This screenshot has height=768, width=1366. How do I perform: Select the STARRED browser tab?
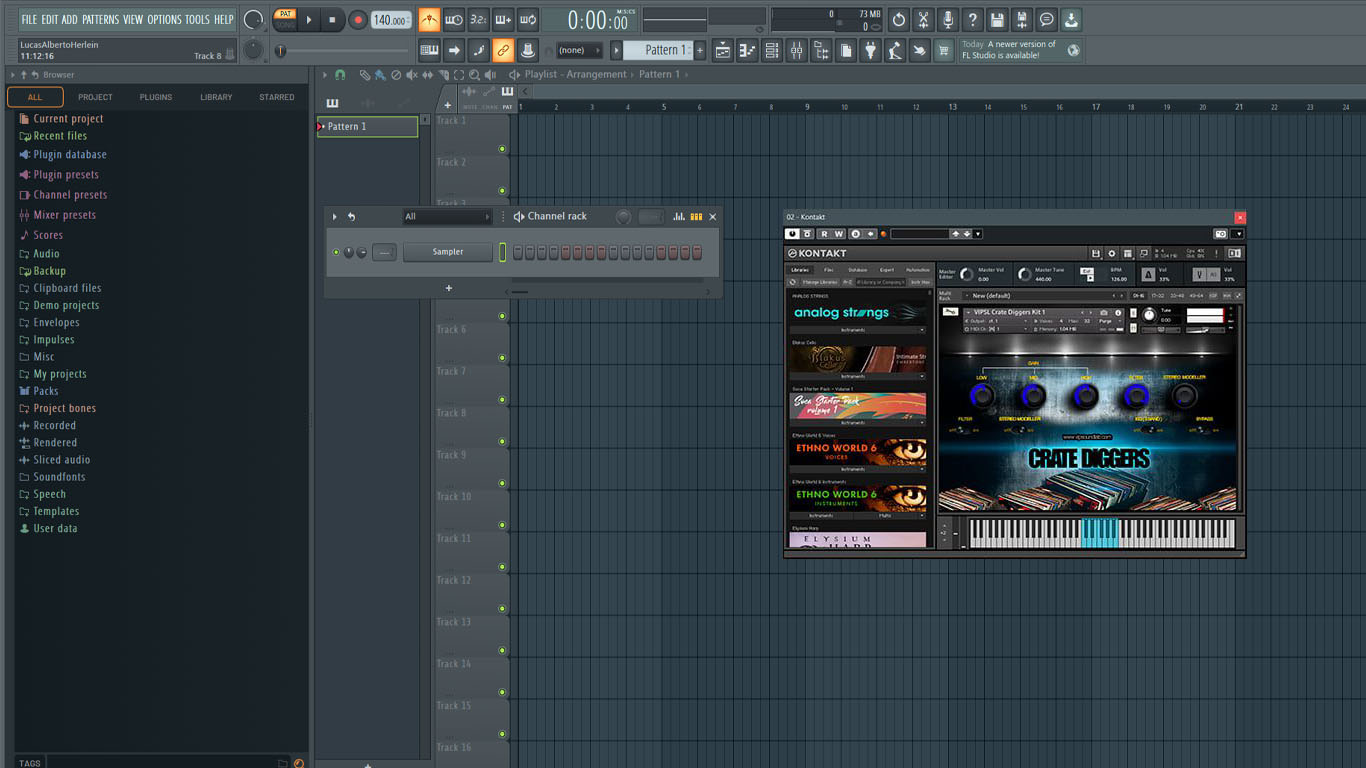point(277,97)
